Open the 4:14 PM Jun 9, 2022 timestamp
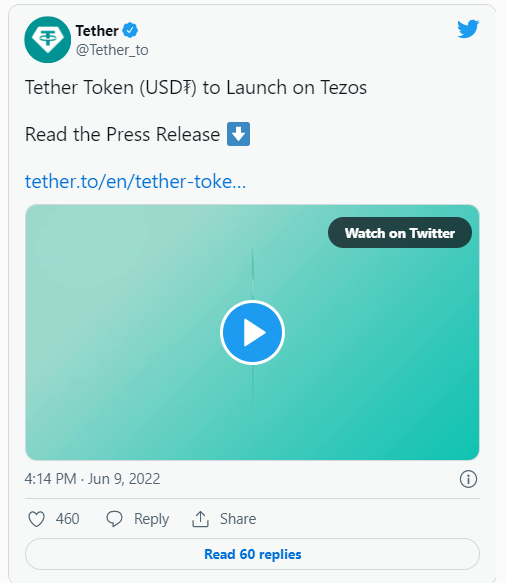The width and height of the screenshot is (507, 583). coord(92,479)
